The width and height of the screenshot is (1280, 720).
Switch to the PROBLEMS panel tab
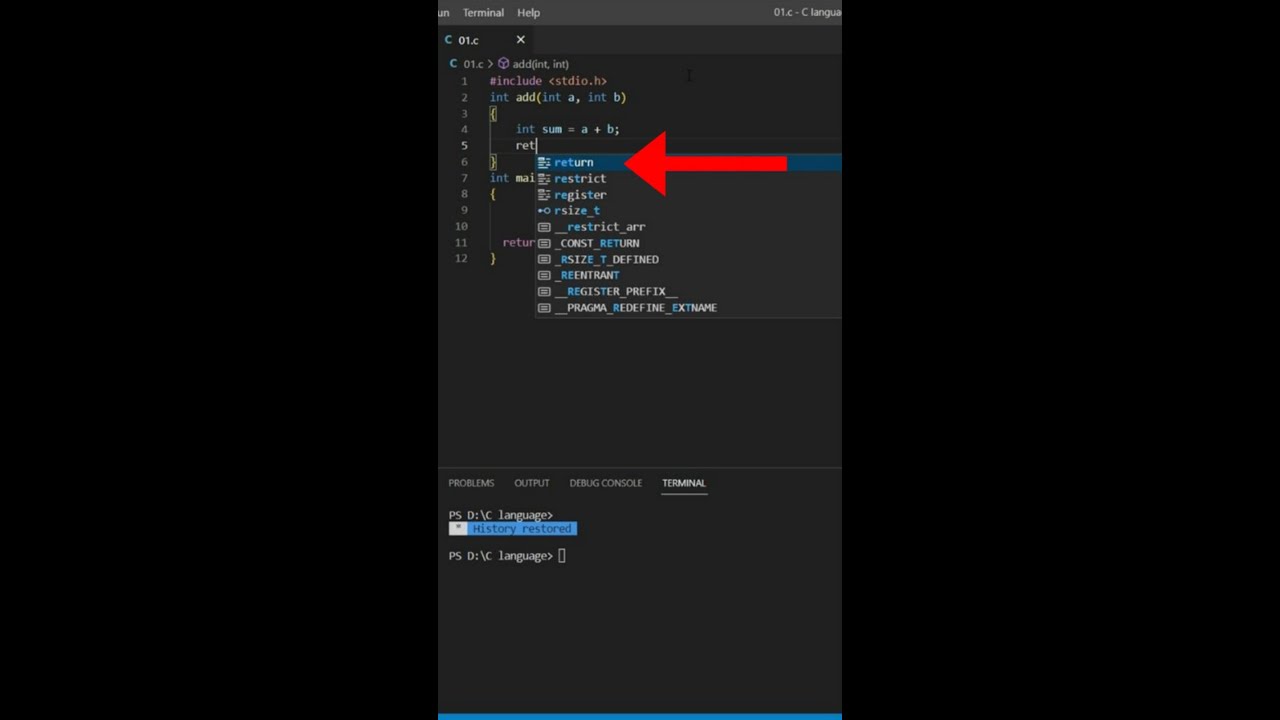(471, 483)
